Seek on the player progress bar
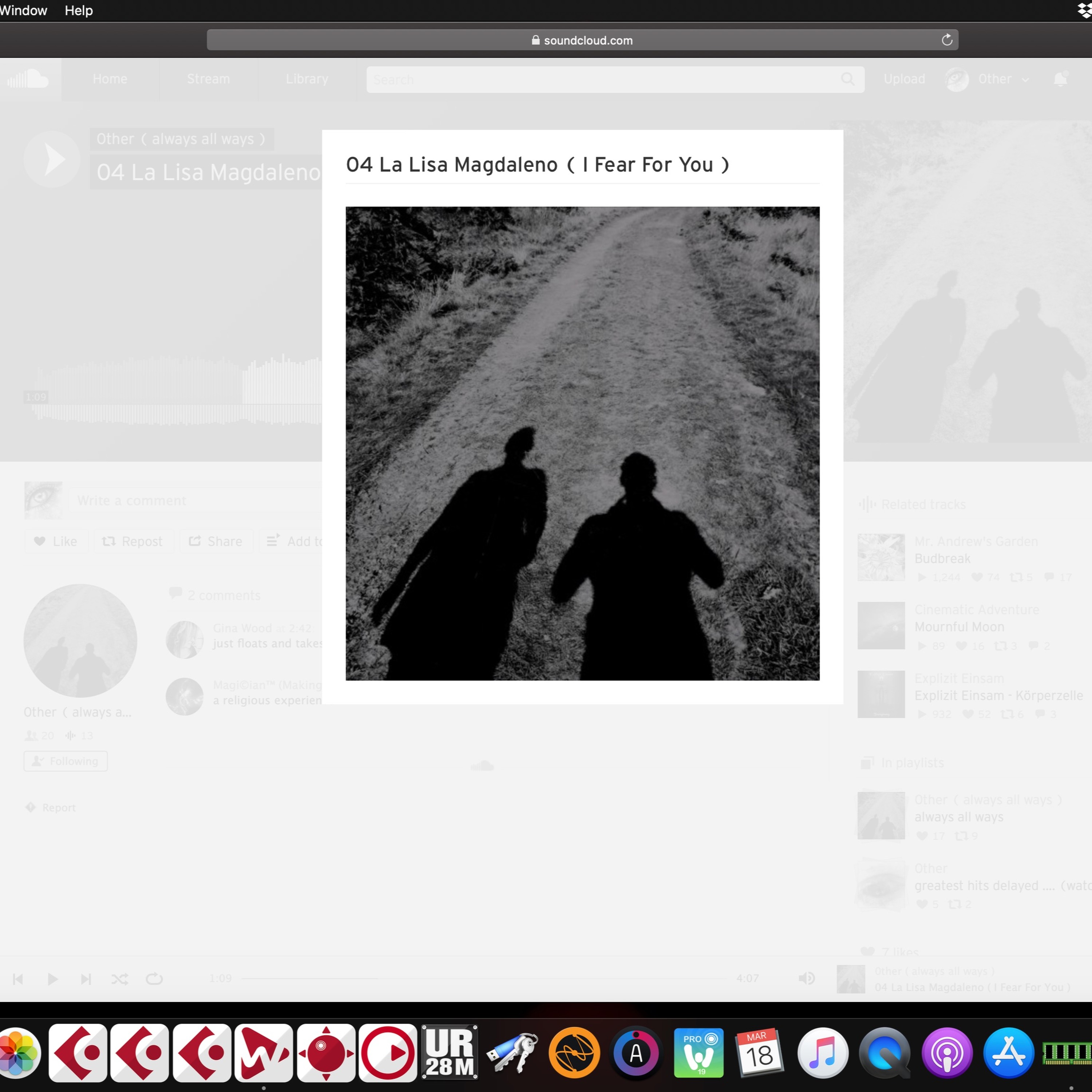 (484, 978)
